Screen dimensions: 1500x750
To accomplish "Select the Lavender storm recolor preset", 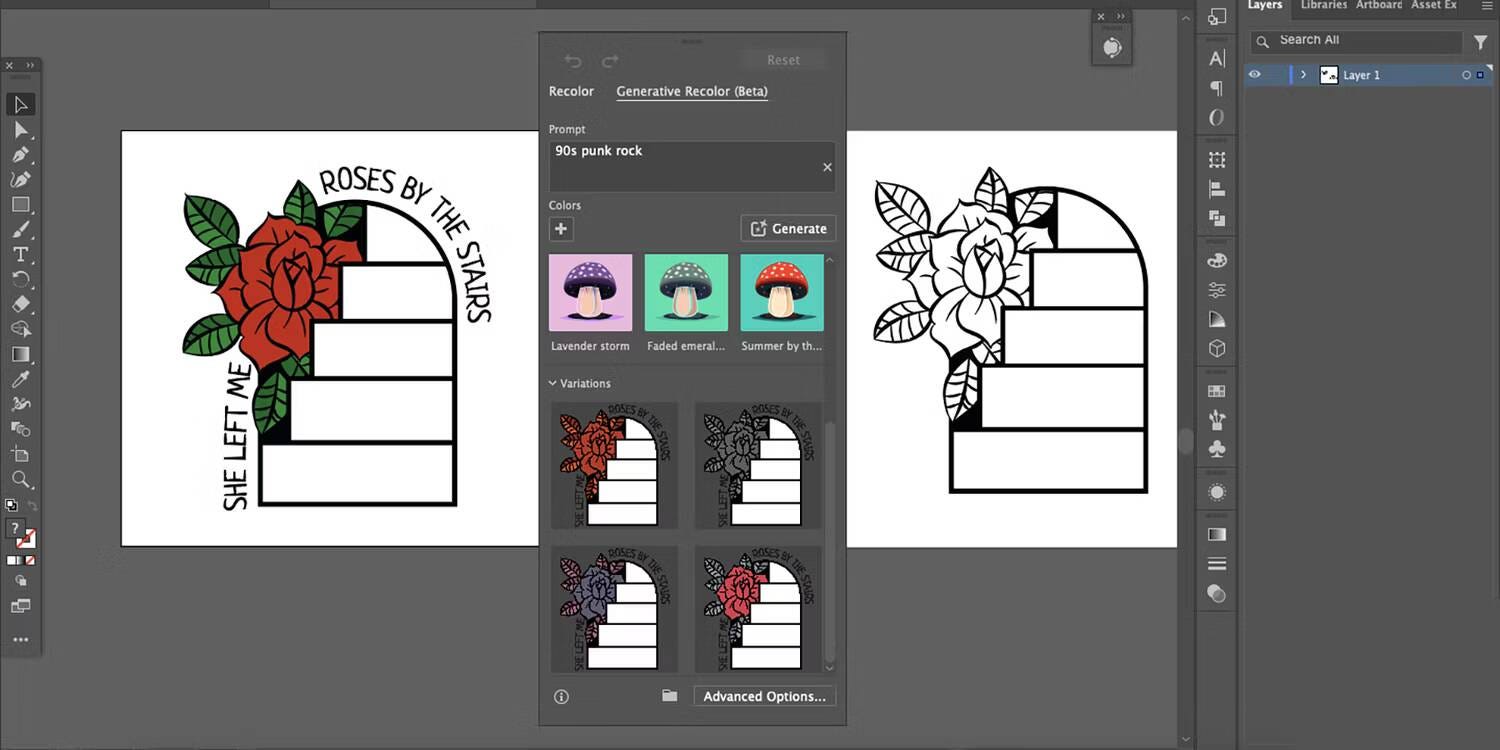I will [x=590, y=292].
